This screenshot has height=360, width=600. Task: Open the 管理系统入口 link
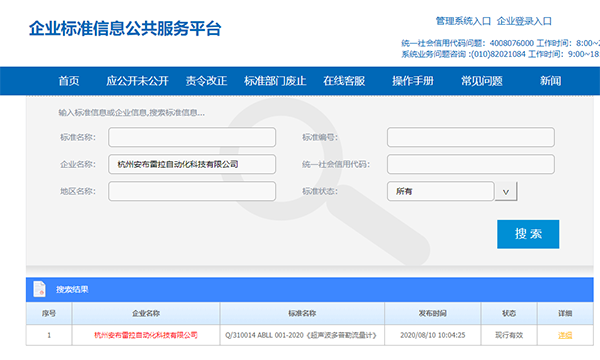[463, 21]
